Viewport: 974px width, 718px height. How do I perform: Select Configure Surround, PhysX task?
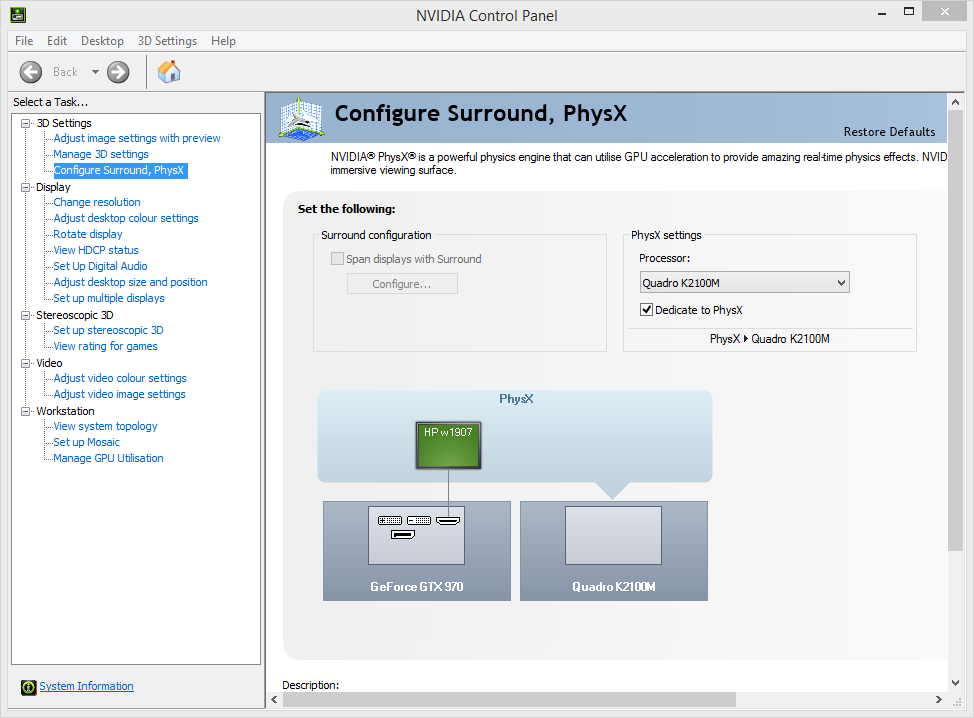tap(119, 170)
